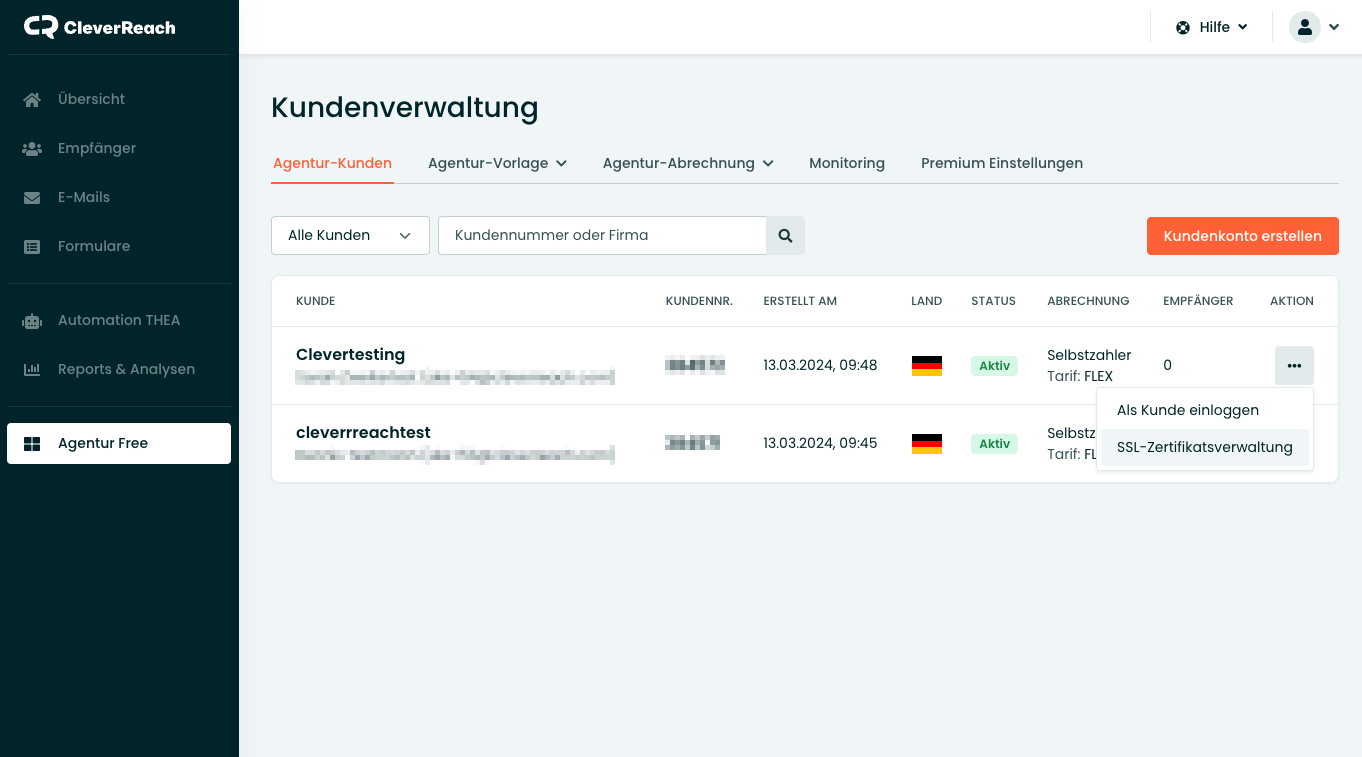Click the three-dots action button for Clevertesting
The image size is (1362, 757).
pos(1294,365)
